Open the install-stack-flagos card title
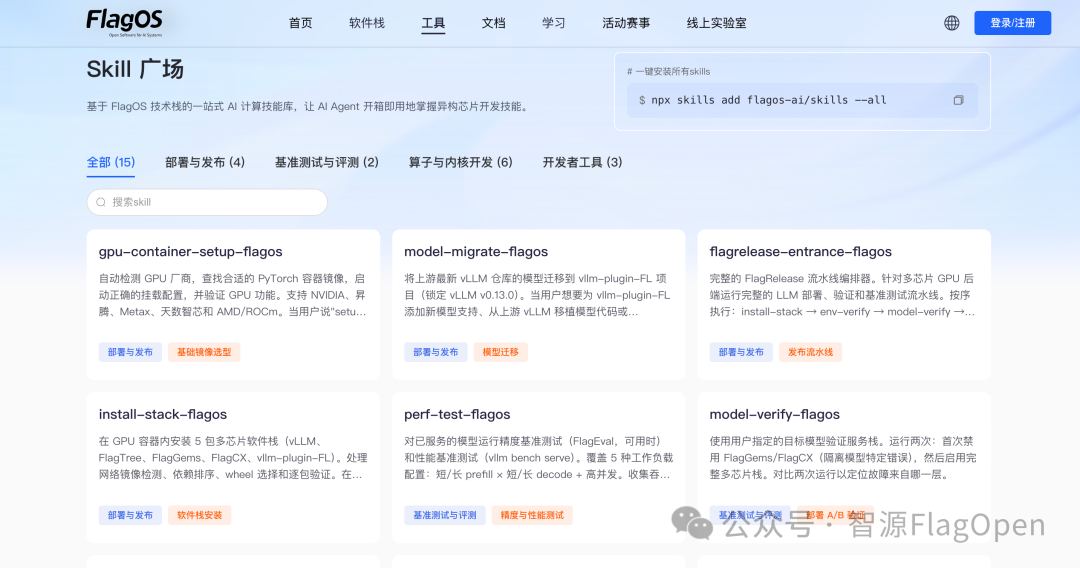The height and width of the screenshot is (568, 1080). pyautogui.click(x=163, y=414)
